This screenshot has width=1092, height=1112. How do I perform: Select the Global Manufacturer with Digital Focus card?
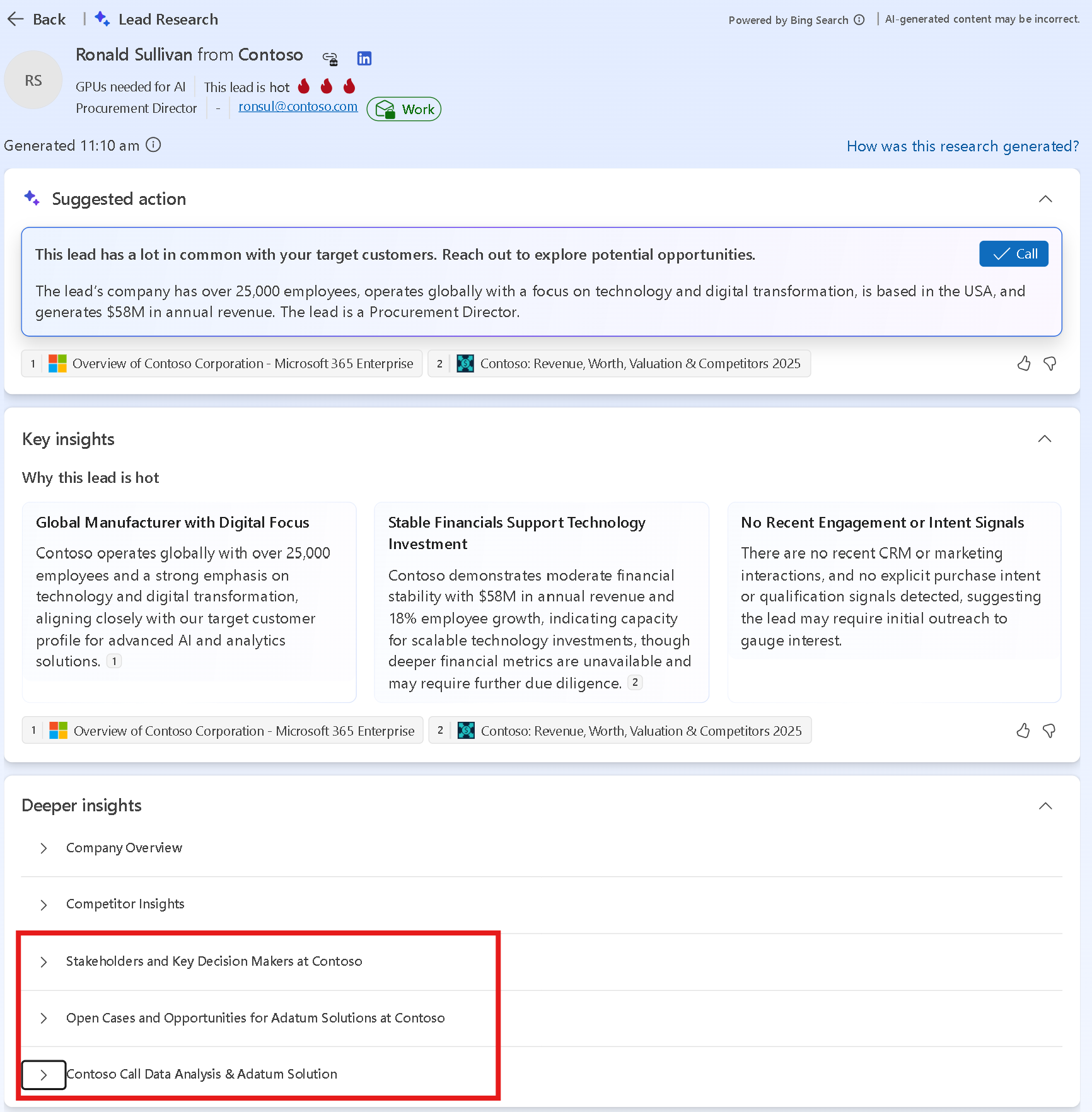tap(189, 602)
